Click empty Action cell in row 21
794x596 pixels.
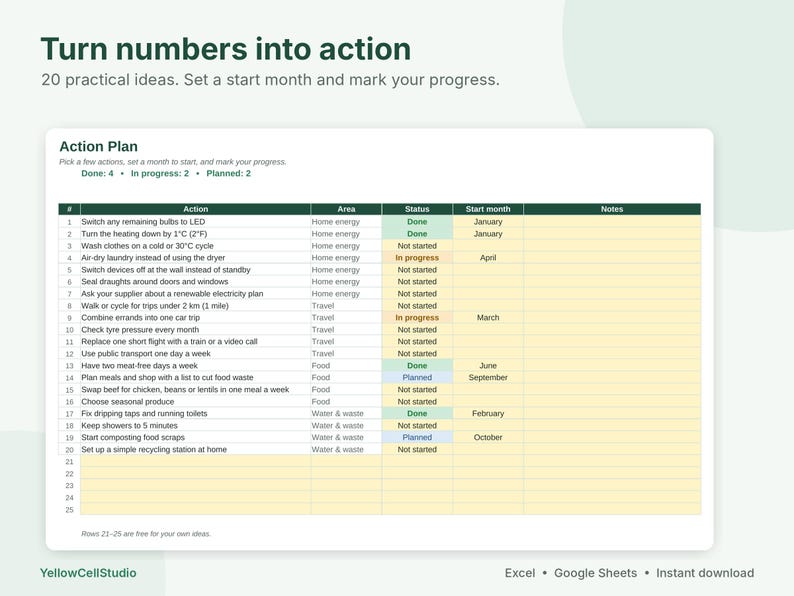pos(195,462)
